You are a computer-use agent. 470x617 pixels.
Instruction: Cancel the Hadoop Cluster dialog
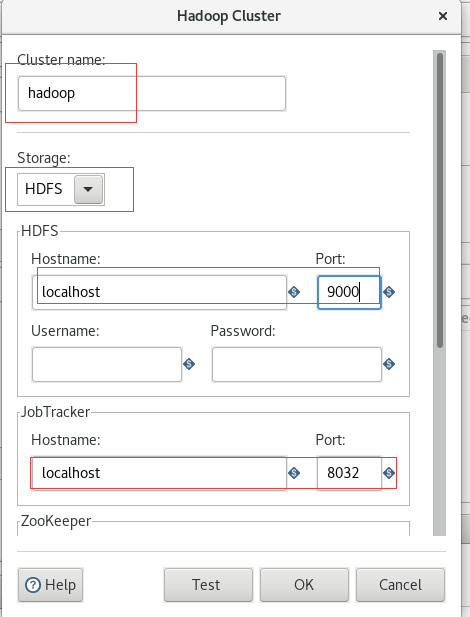[x=400, y=585]
